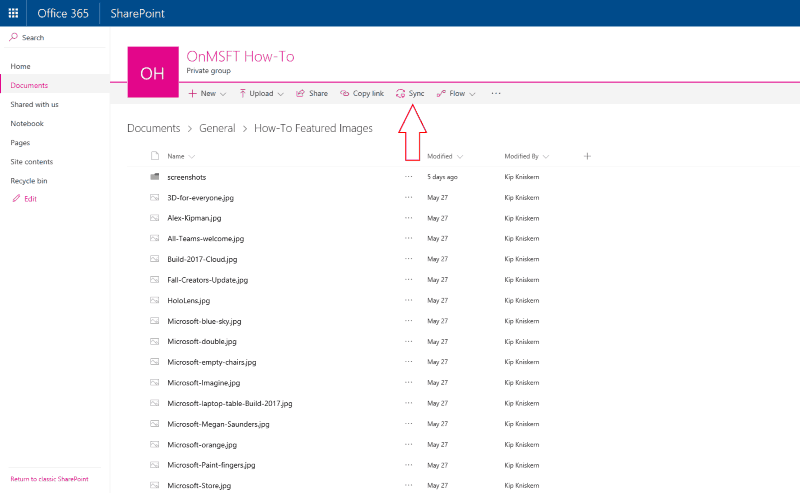Click the OH site logo tile
Screen dimensions: 800x493
click(152, 73)
